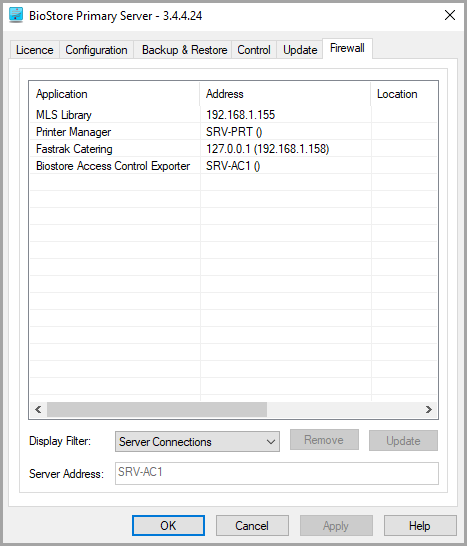Select the MLS Library row

(233, 115)
